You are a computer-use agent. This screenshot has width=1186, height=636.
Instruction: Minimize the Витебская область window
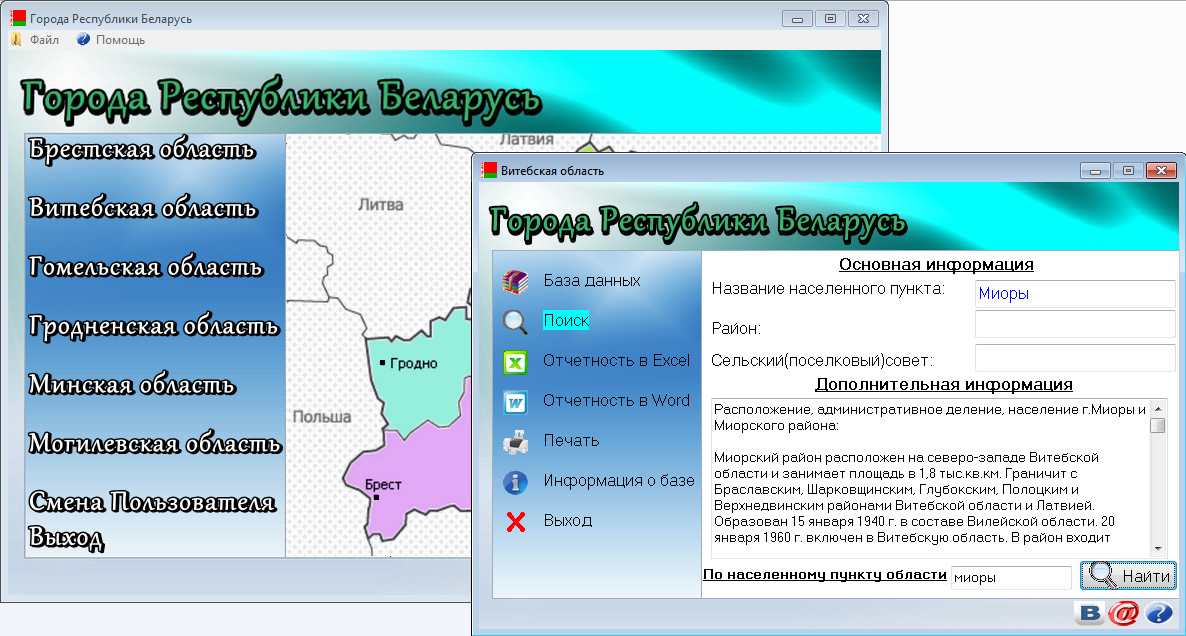1095,171
